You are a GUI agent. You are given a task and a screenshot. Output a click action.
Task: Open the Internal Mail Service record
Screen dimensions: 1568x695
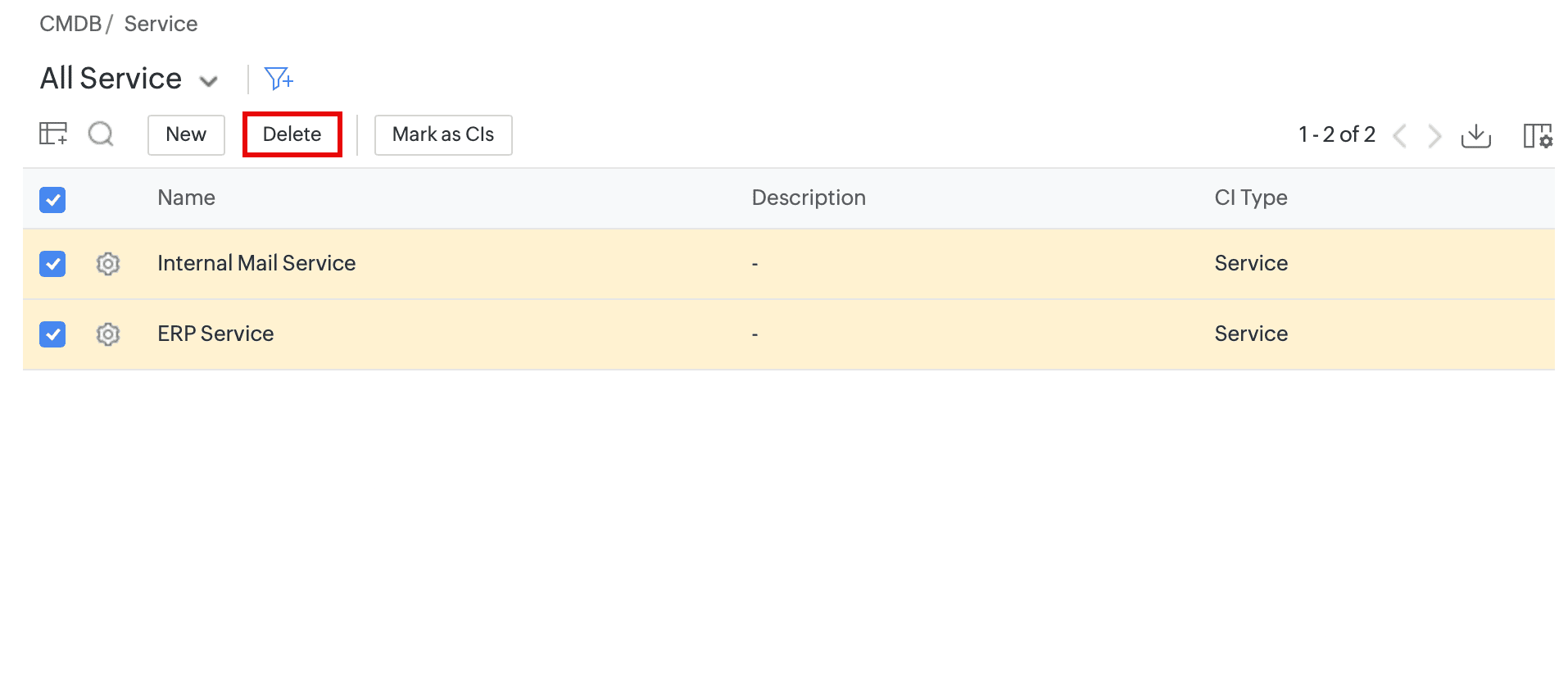[x=256, y=263]
